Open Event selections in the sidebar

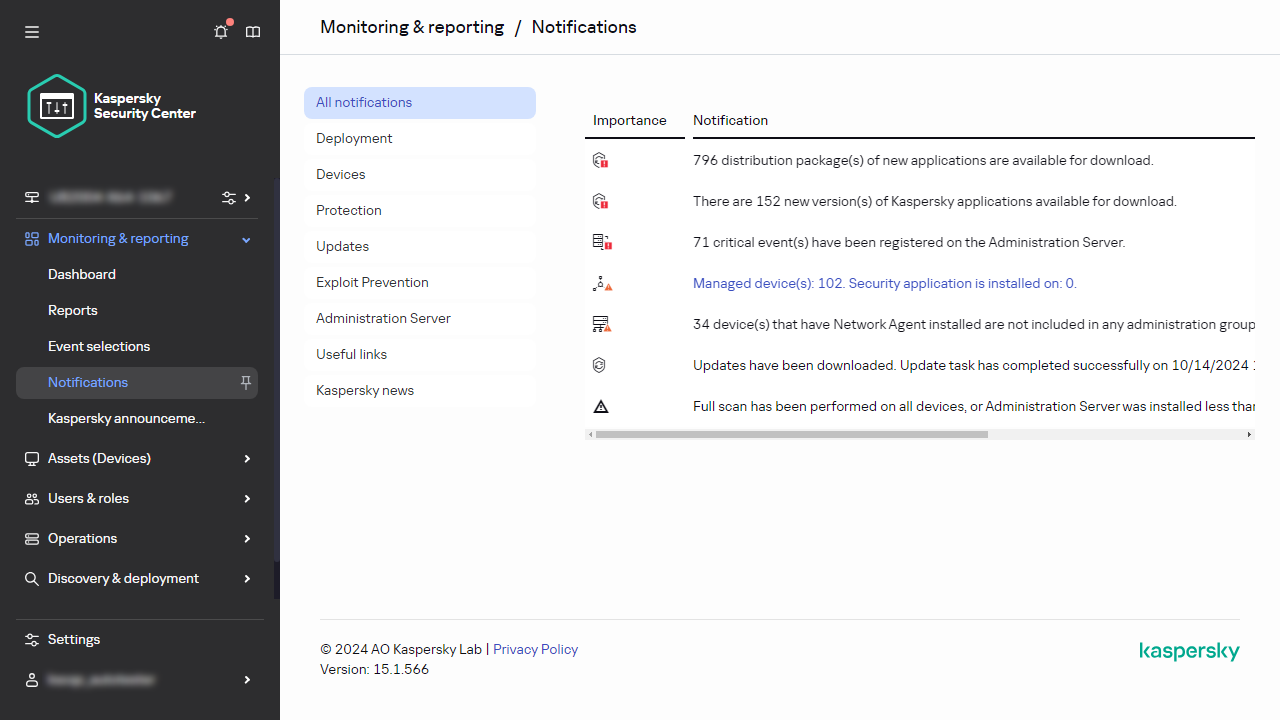click(x=99, y=346)
